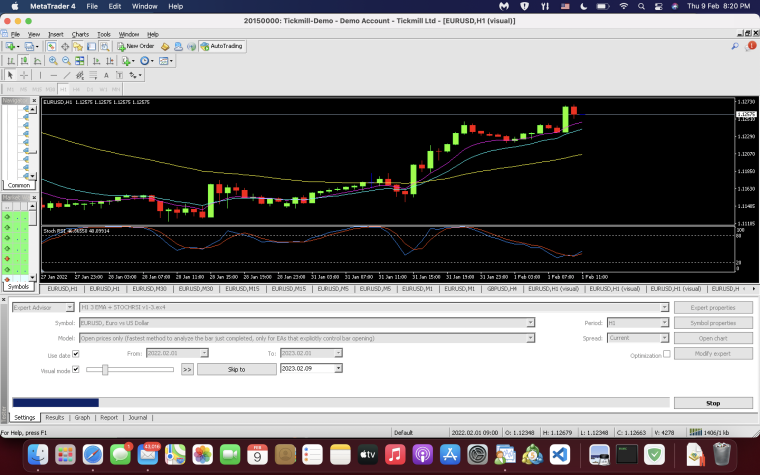Tile windows with the grid icon
Screen dimensions: 760x475
coord(79,61)
